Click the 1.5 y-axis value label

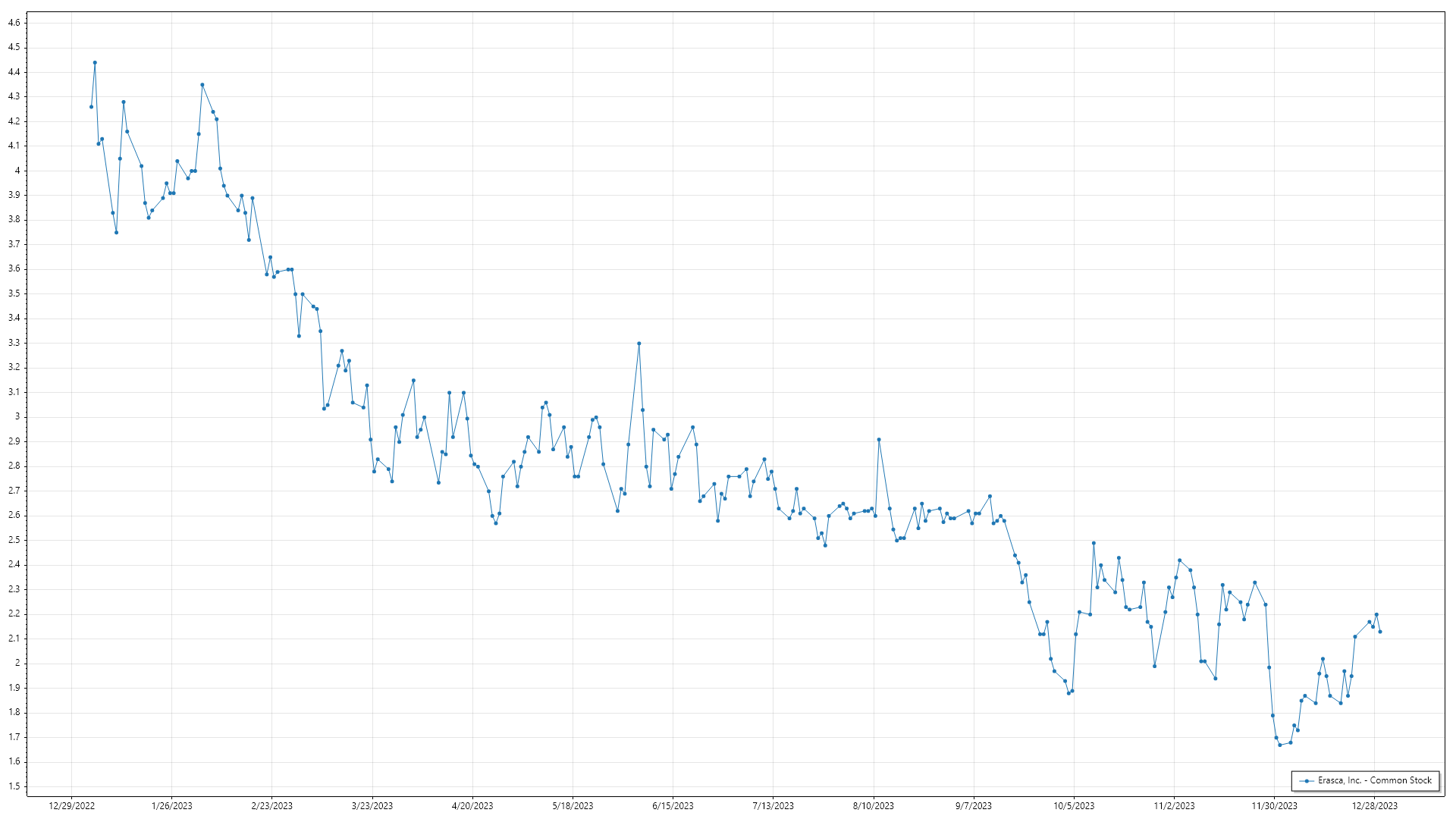click(x=14, y=786)
